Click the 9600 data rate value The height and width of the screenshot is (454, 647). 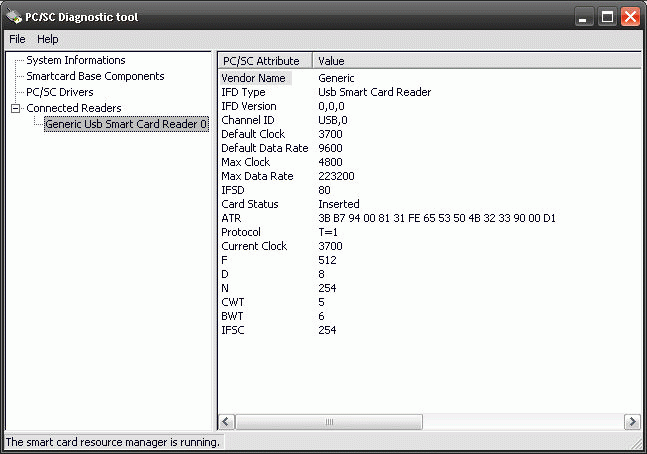click(x=330, y=148)
